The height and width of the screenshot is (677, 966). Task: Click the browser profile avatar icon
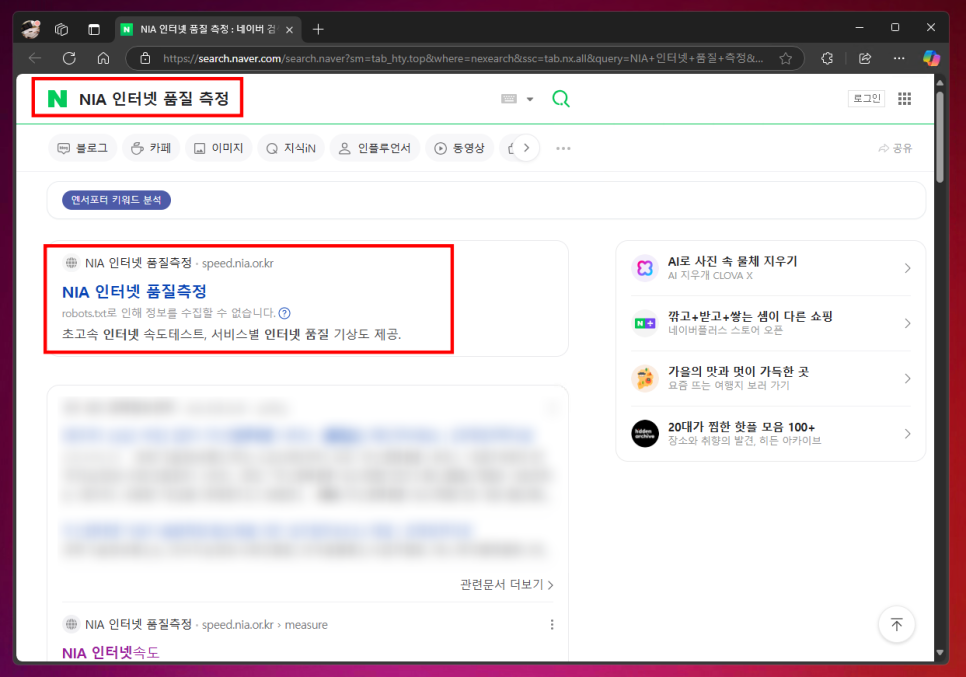31,29
